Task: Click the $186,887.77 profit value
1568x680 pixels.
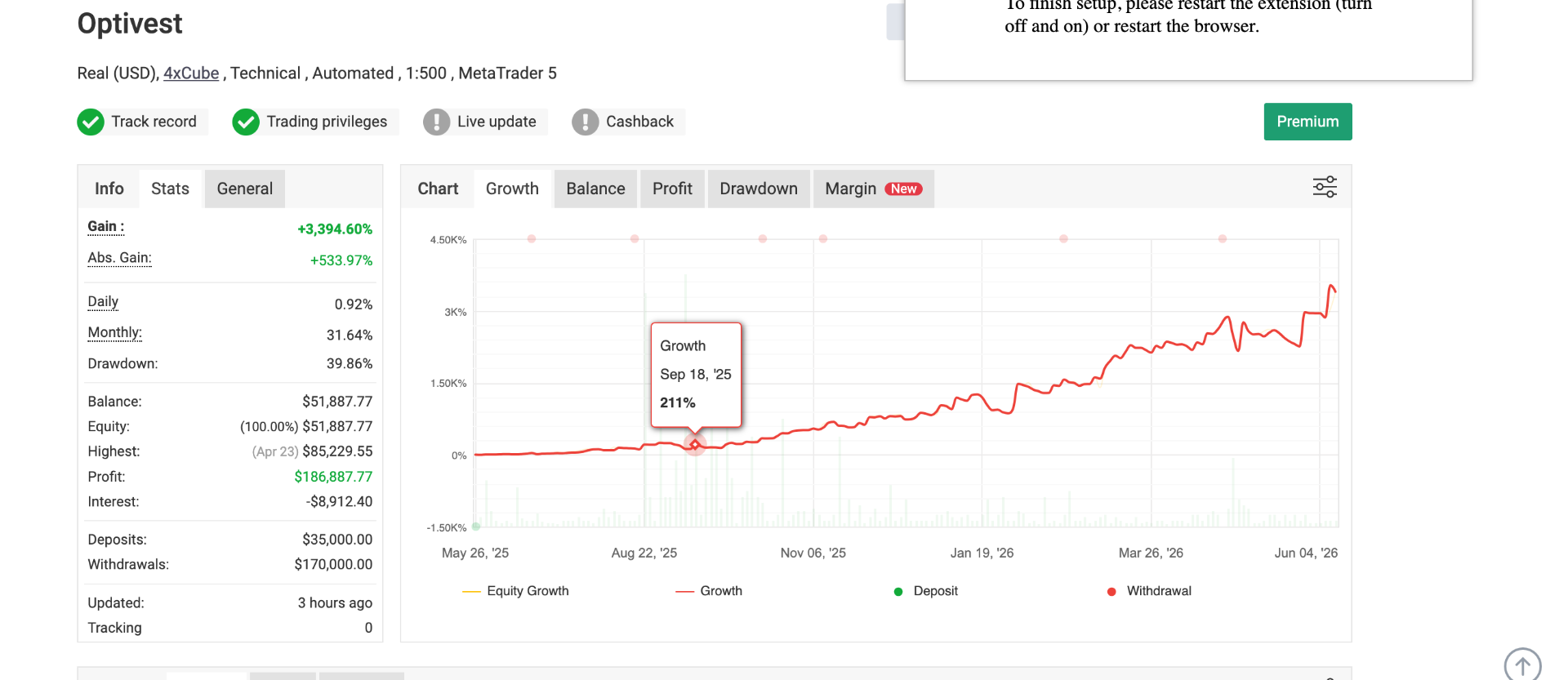Action: (333, 477)
